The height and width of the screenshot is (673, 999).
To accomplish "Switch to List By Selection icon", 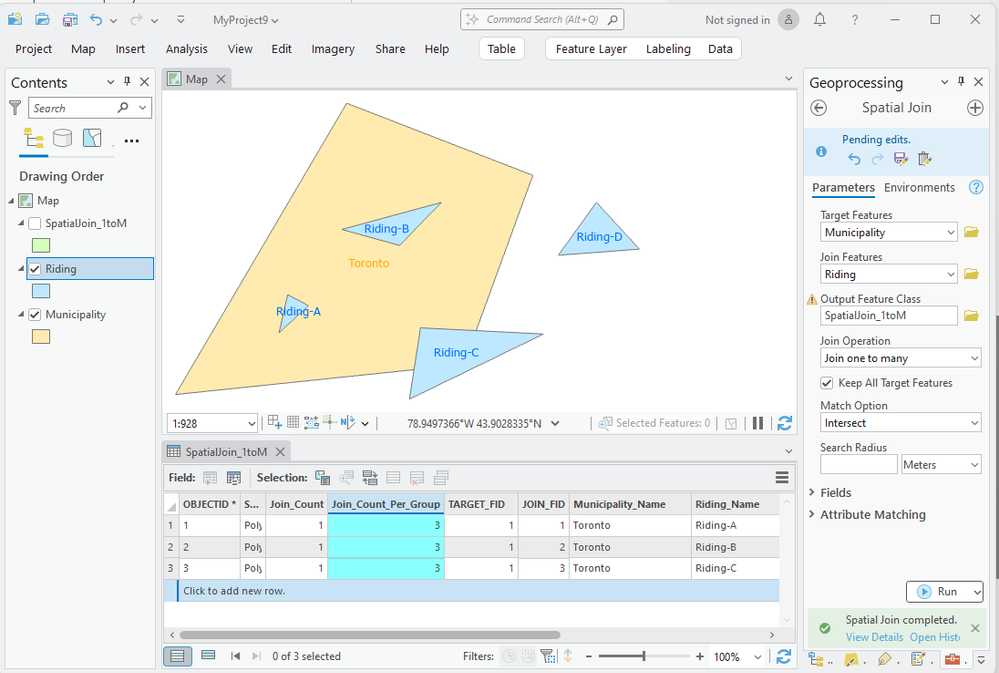I will coord(92,138).
